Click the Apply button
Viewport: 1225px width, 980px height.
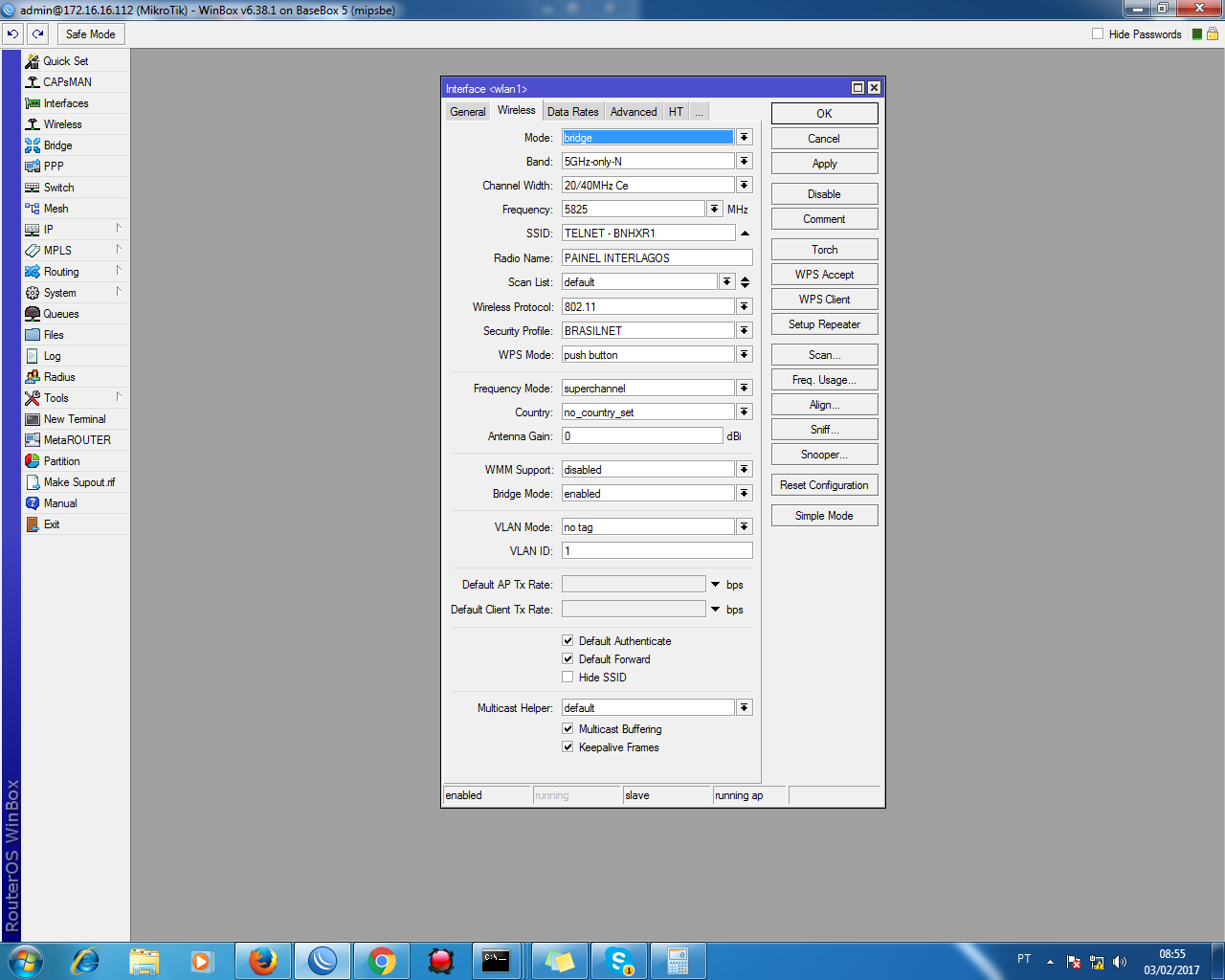pos(824,164)
